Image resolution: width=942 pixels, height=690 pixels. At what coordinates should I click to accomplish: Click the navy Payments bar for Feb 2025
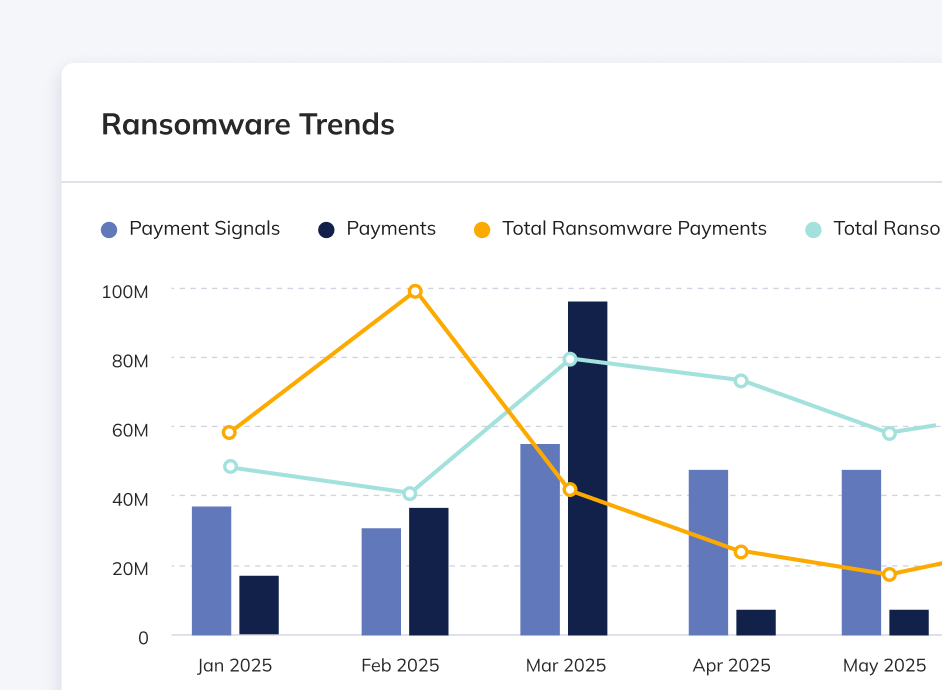click(428, 571)
